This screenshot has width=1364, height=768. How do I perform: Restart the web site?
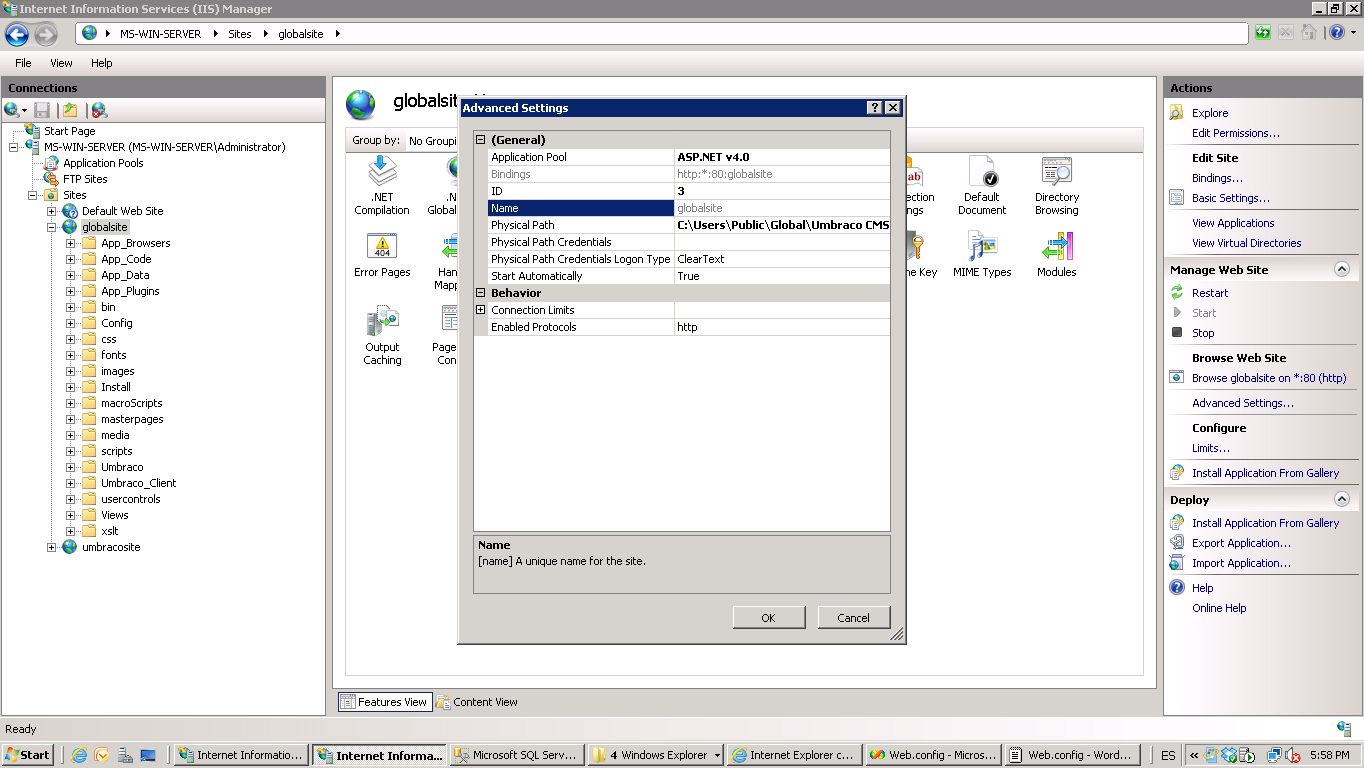[1210, 293]
